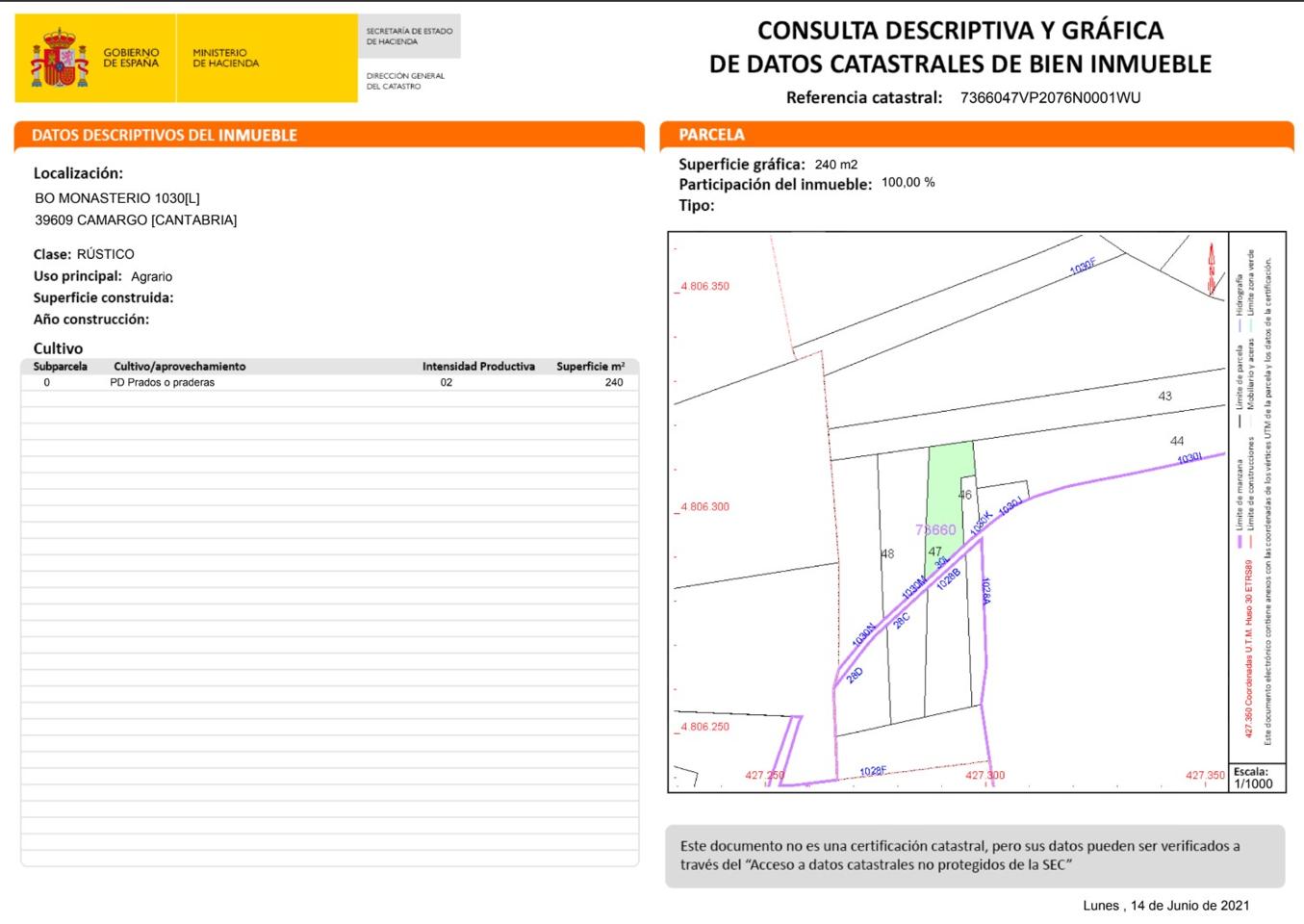Click map coordinate label '427.300'

pyautogui.click(x=984, y=775)
